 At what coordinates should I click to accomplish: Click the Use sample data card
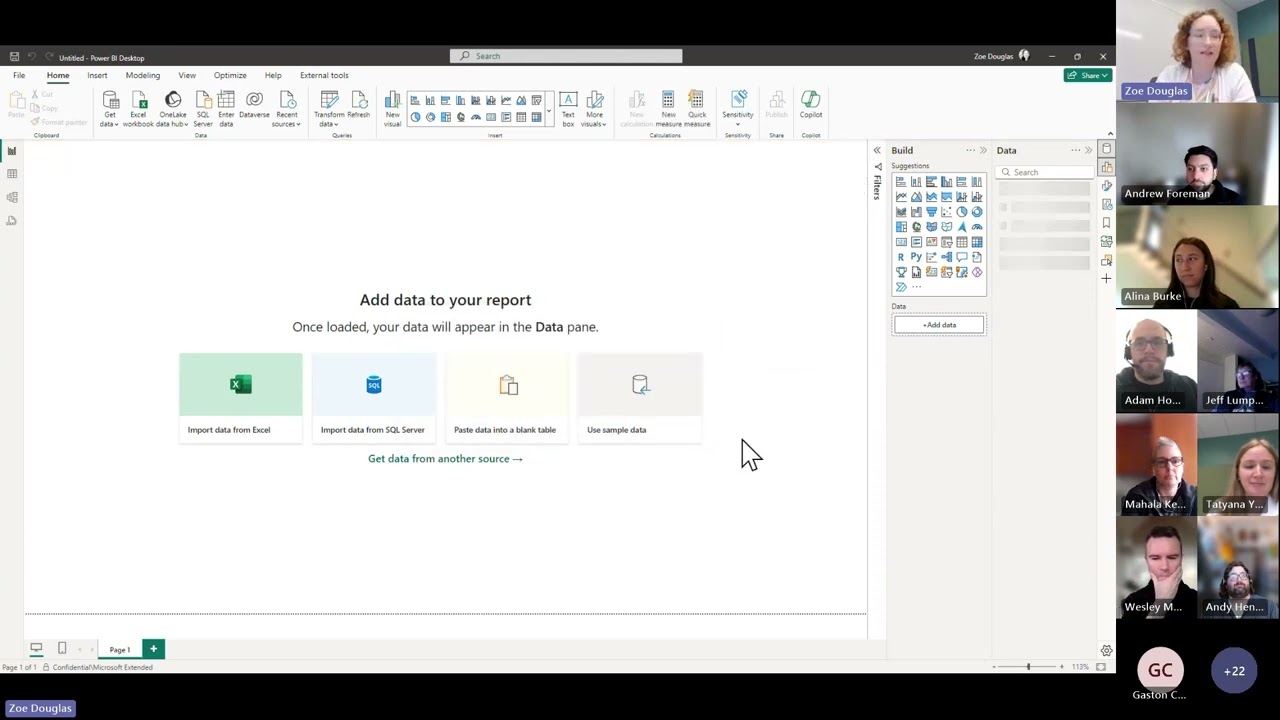[640, 398]
